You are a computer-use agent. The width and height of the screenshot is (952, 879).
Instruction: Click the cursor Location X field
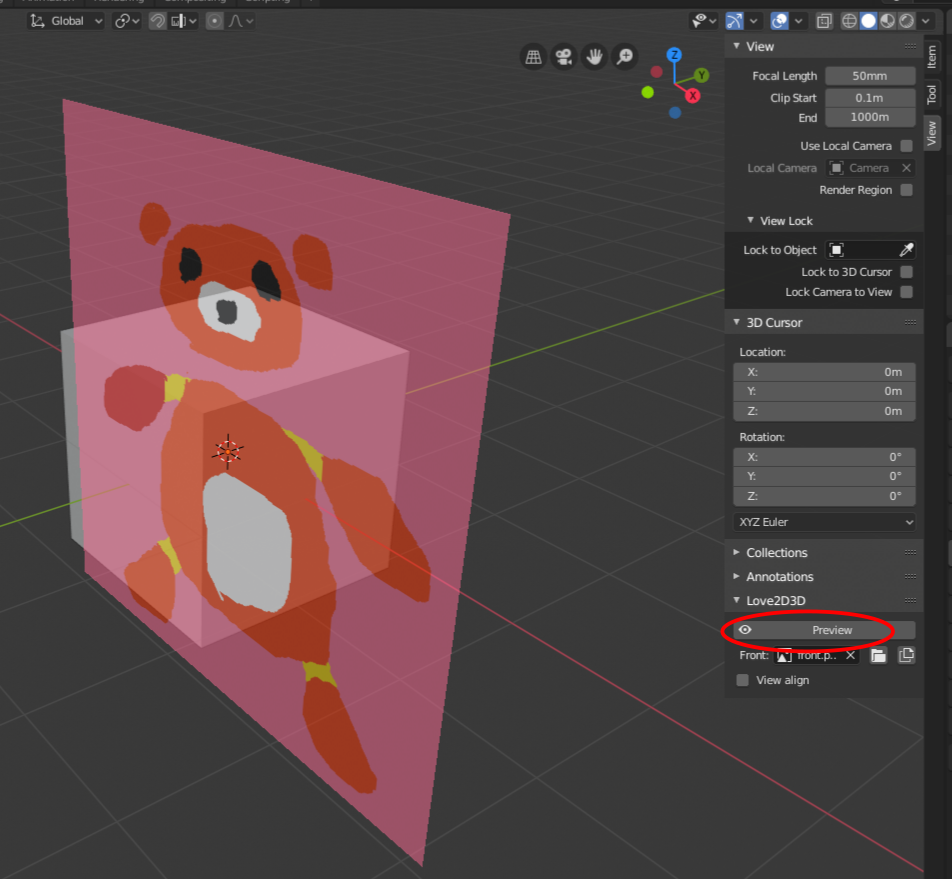824,372
